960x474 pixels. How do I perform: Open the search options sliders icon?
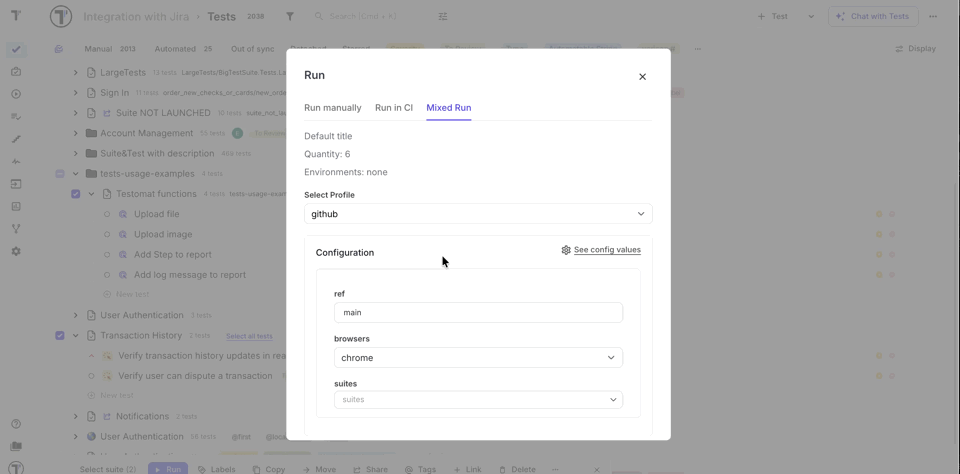[443, 17]
